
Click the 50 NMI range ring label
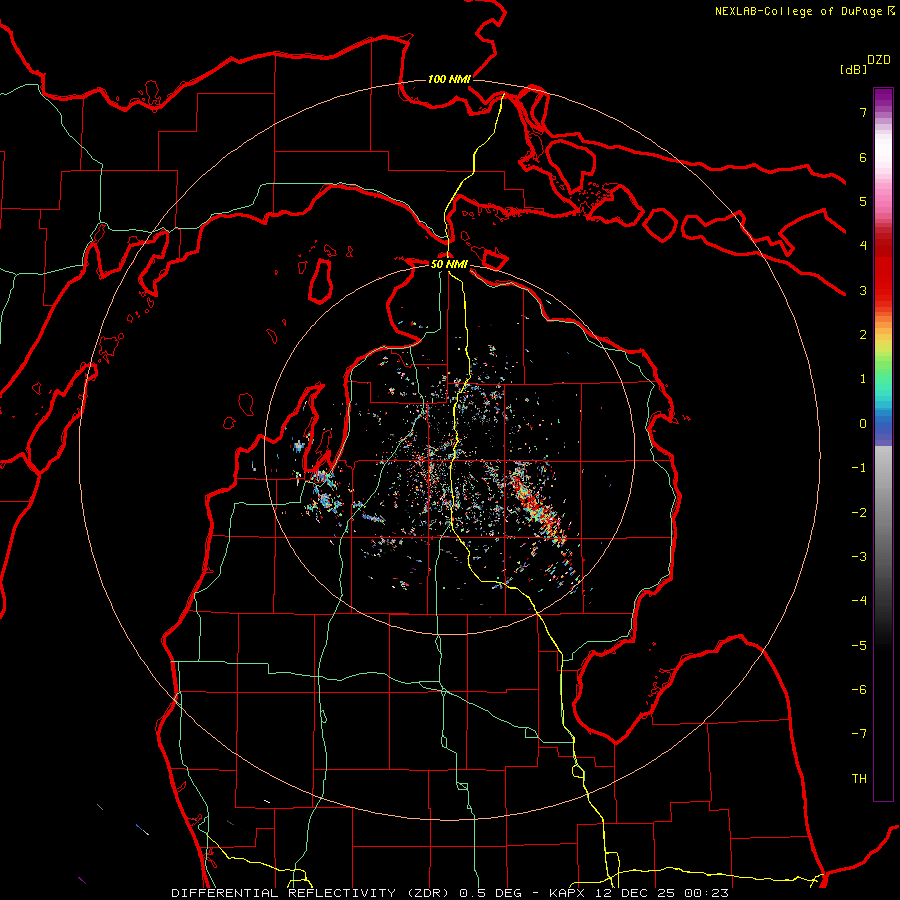click(x=449, y=265)
